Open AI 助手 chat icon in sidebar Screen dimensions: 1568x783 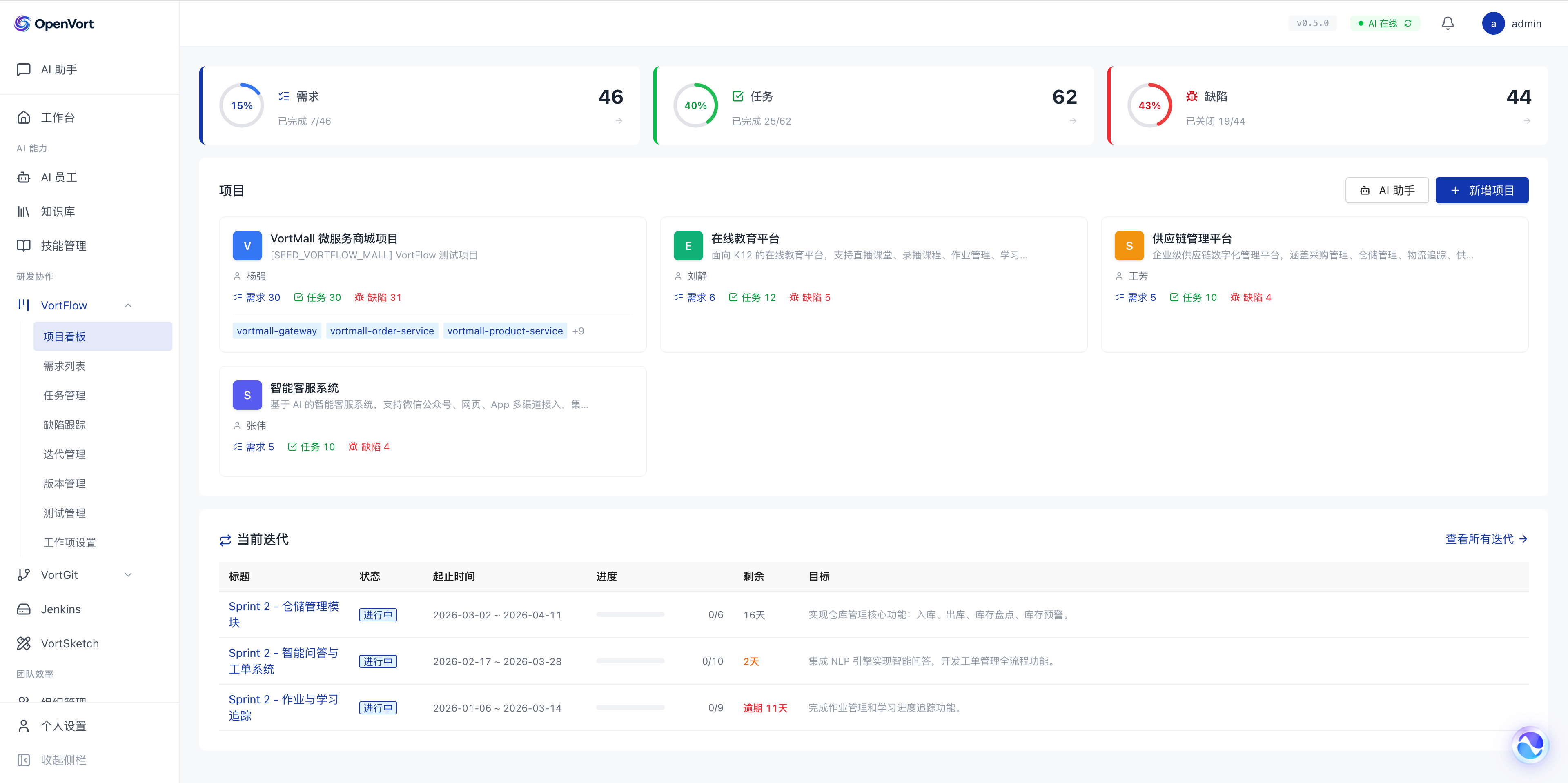pyautogui.click(x=24, y=69)
